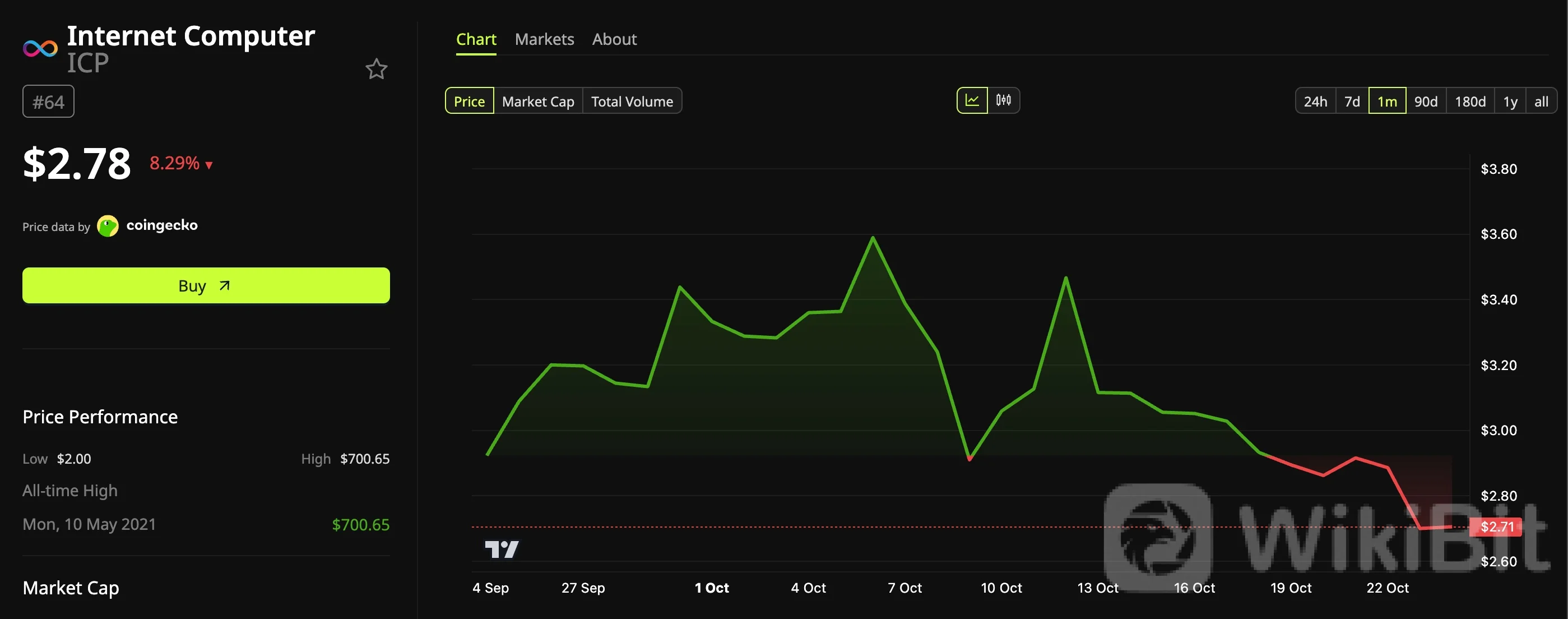1568x619 pixels.
Task: Click the 'Market Cap' section heading
Action: [x=71, y=588]
